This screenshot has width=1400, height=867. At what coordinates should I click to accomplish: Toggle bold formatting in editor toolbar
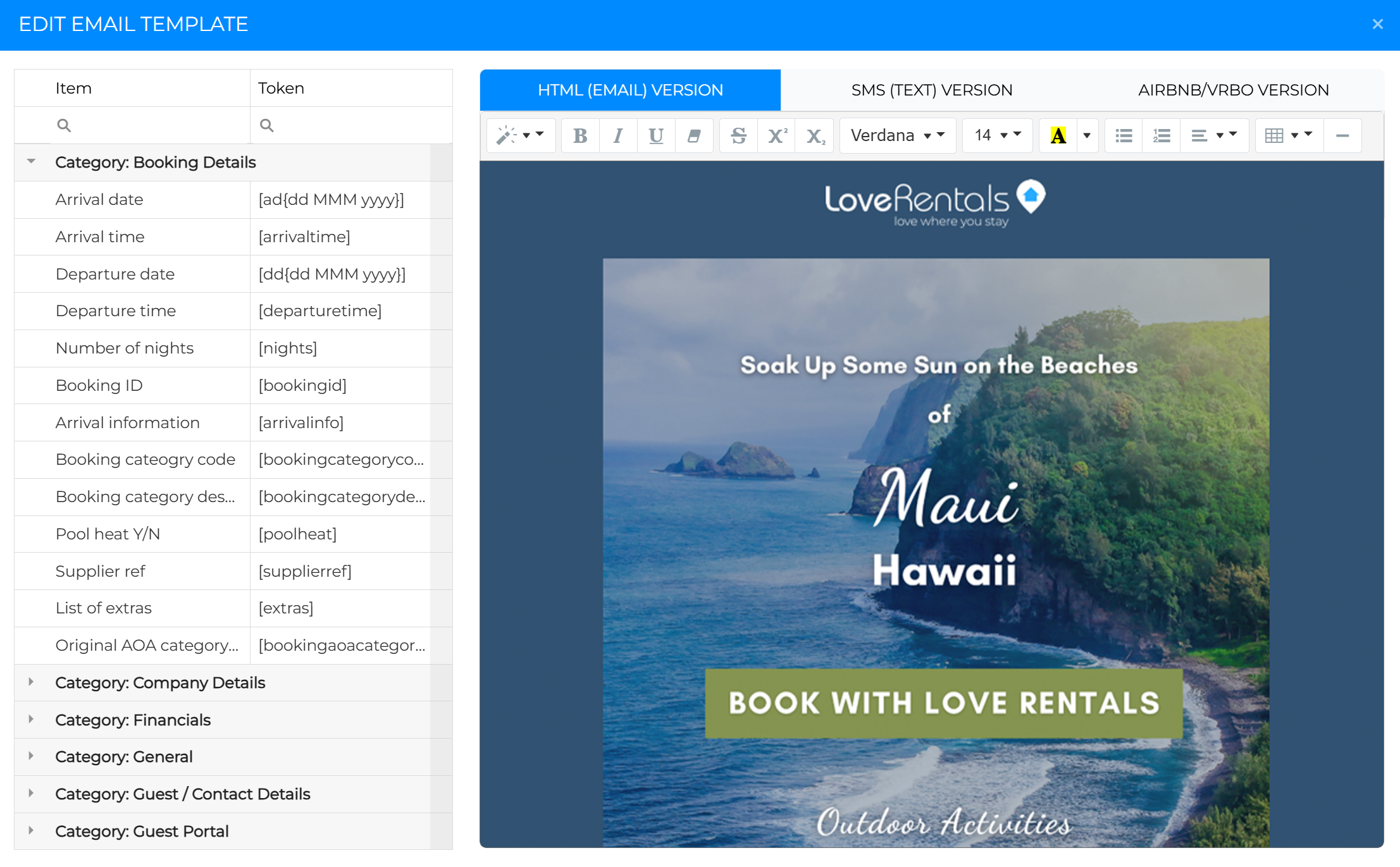coord(580,135)
